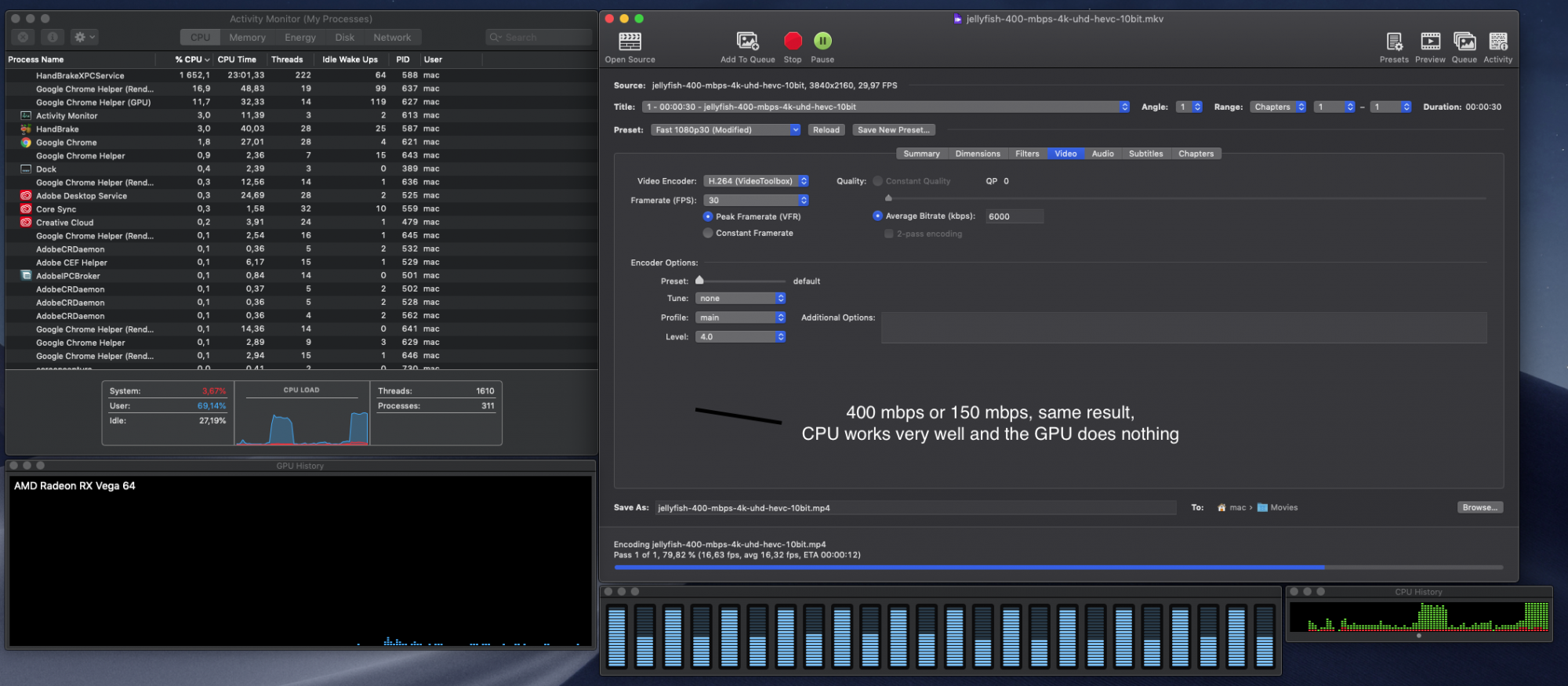Click Activity Monitor's inspect process (i) icon
The image size is (1568, 686).
(52, 37)
